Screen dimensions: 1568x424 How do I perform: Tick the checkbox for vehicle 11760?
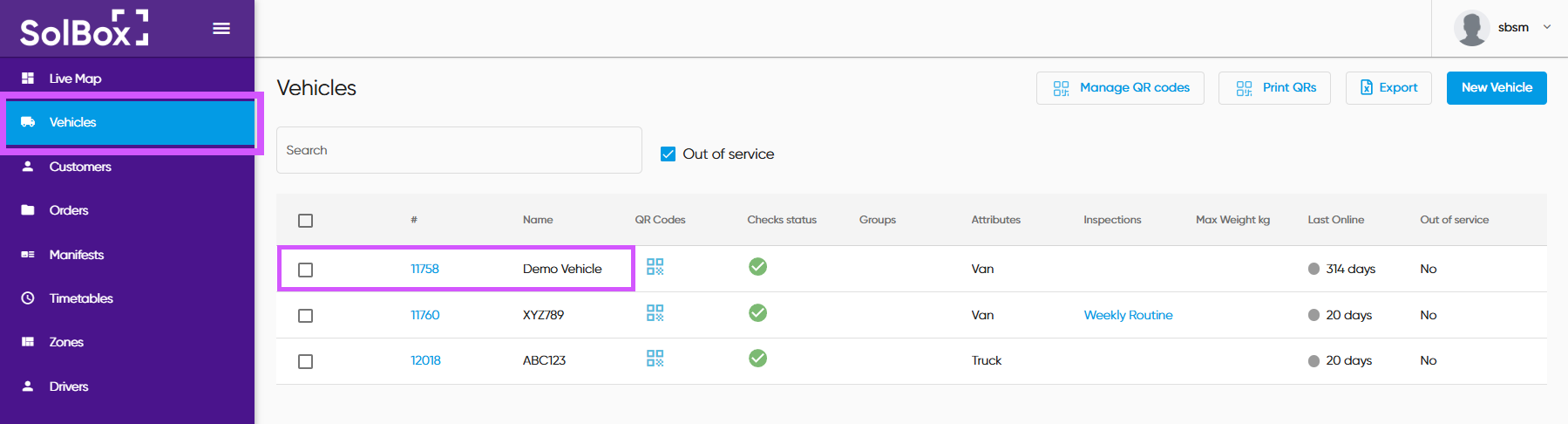305,316
